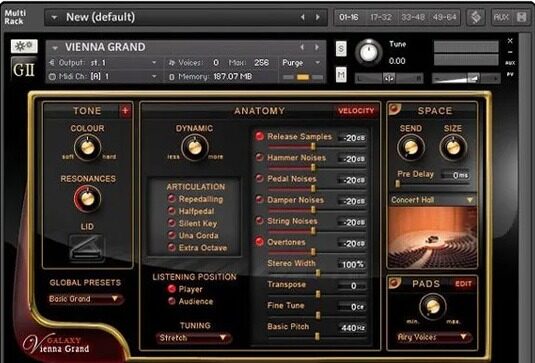The image size is (535, 363).
Task: Click the Tune knob
Action: coord(369,53)
